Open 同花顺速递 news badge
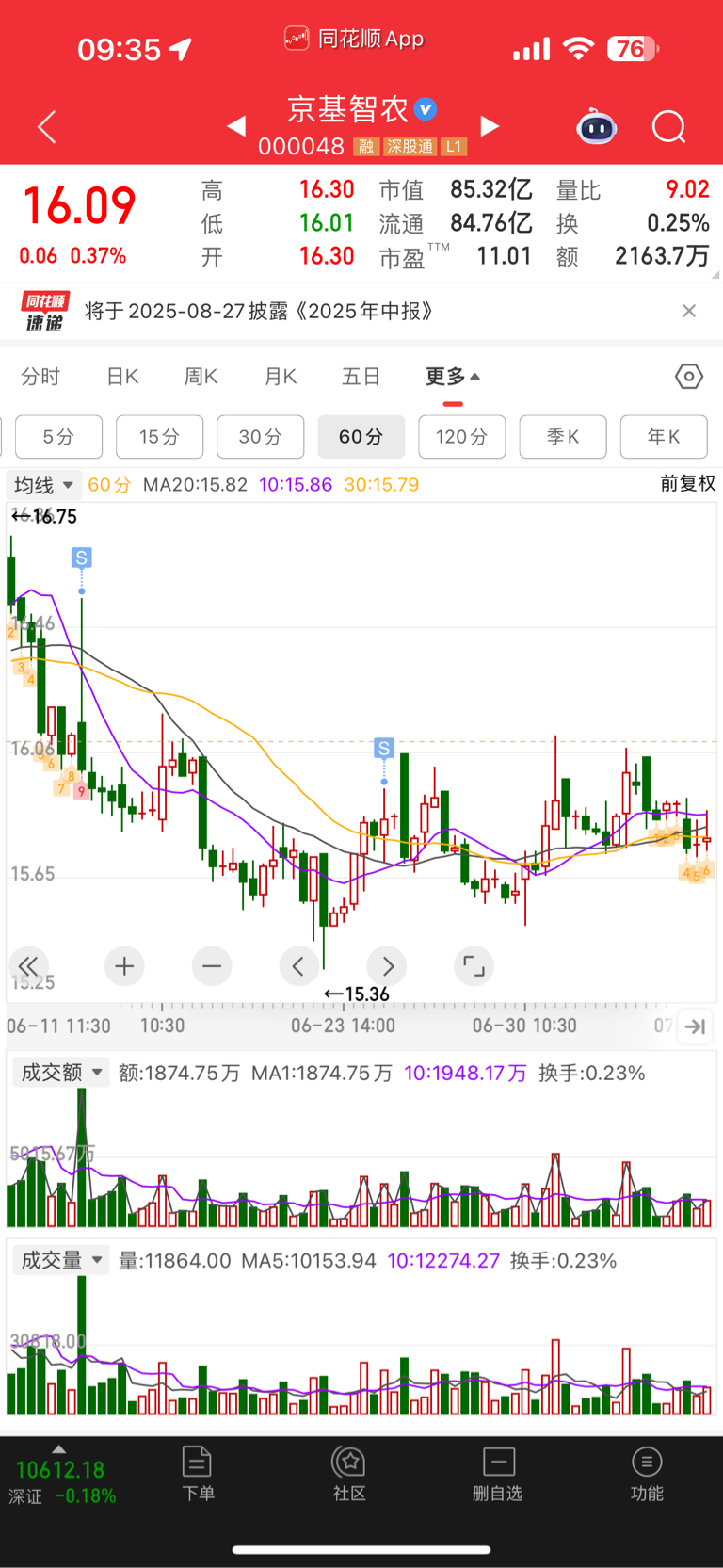The height and width of the screenshot is (1568, 723). (x=44, y=312)
